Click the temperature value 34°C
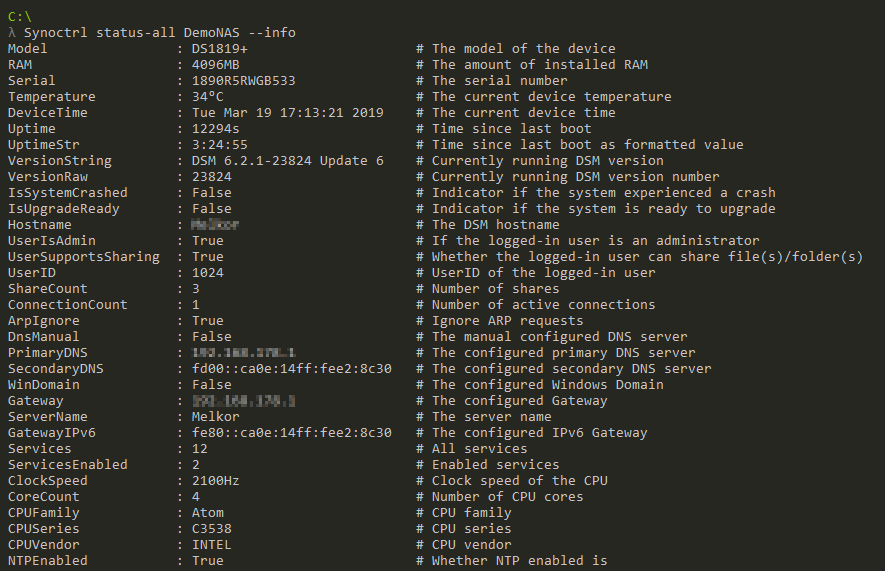The width and height of the screenshot is (885, 571). 207,97
